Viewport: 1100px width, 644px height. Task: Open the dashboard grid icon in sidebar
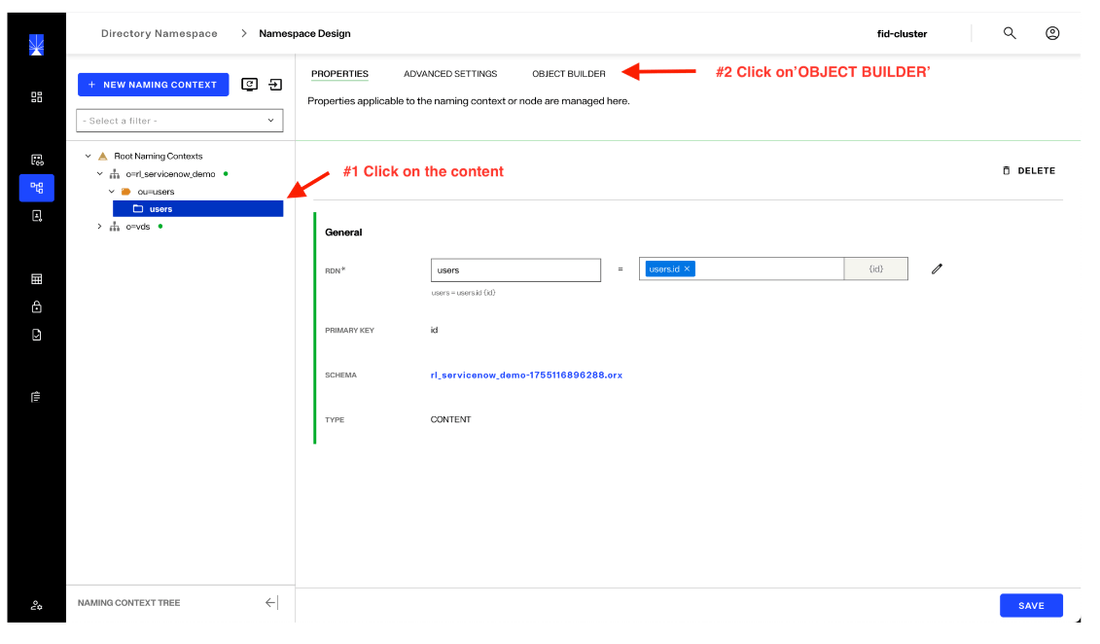point(36,97)
